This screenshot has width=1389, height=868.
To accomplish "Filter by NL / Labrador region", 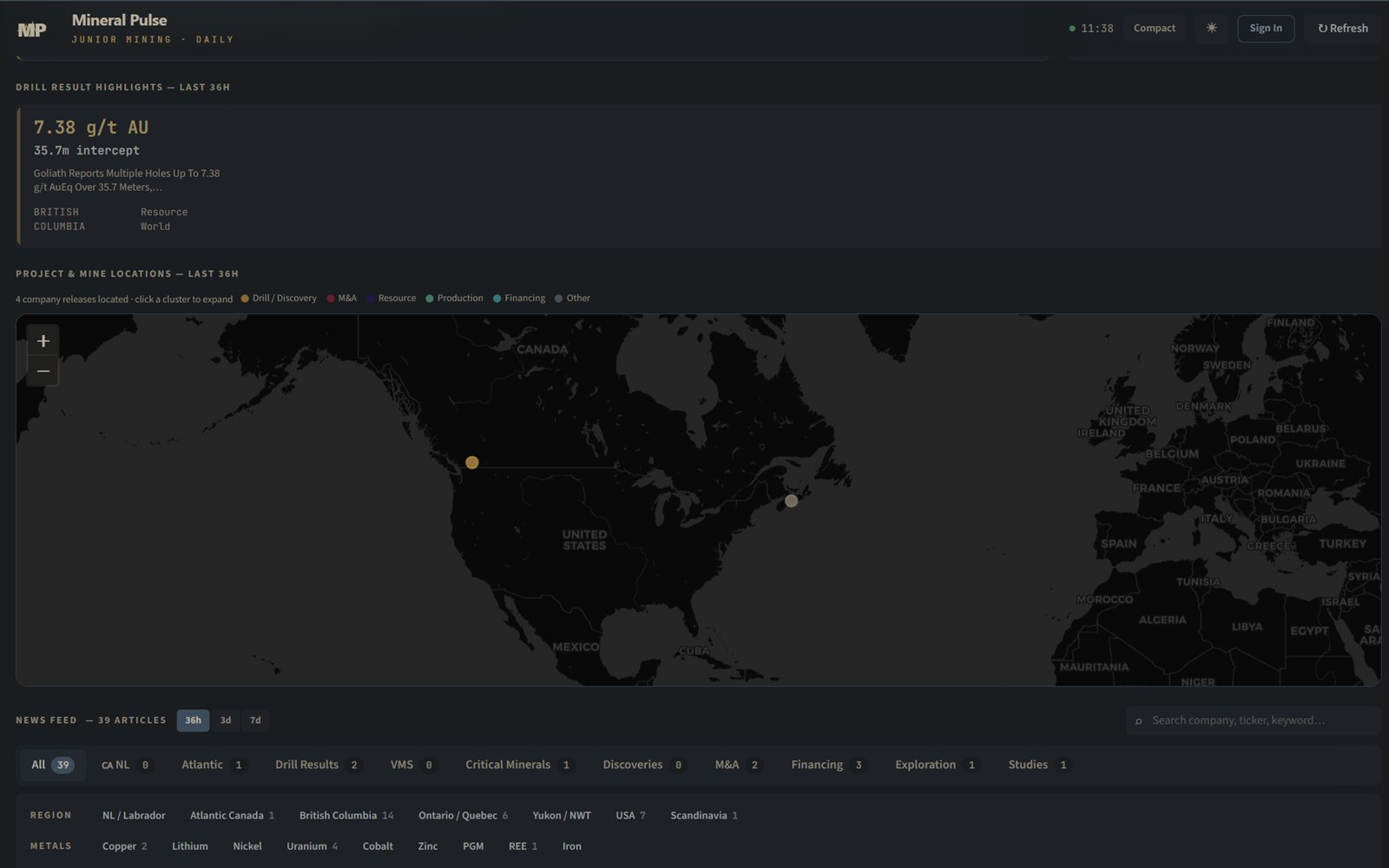I will 134,816.
